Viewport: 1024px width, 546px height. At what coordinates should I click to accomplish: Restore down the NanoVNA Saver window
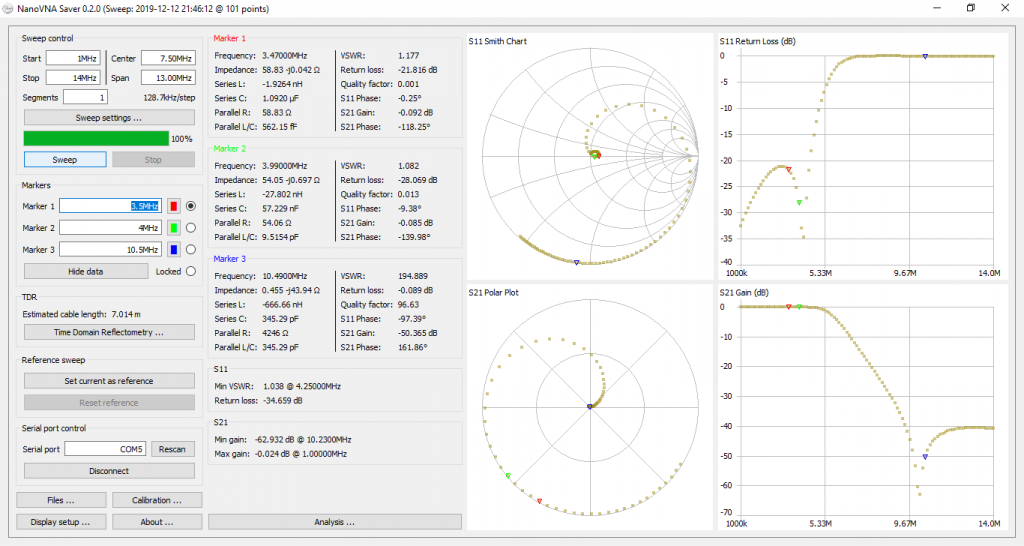point(971,8)
